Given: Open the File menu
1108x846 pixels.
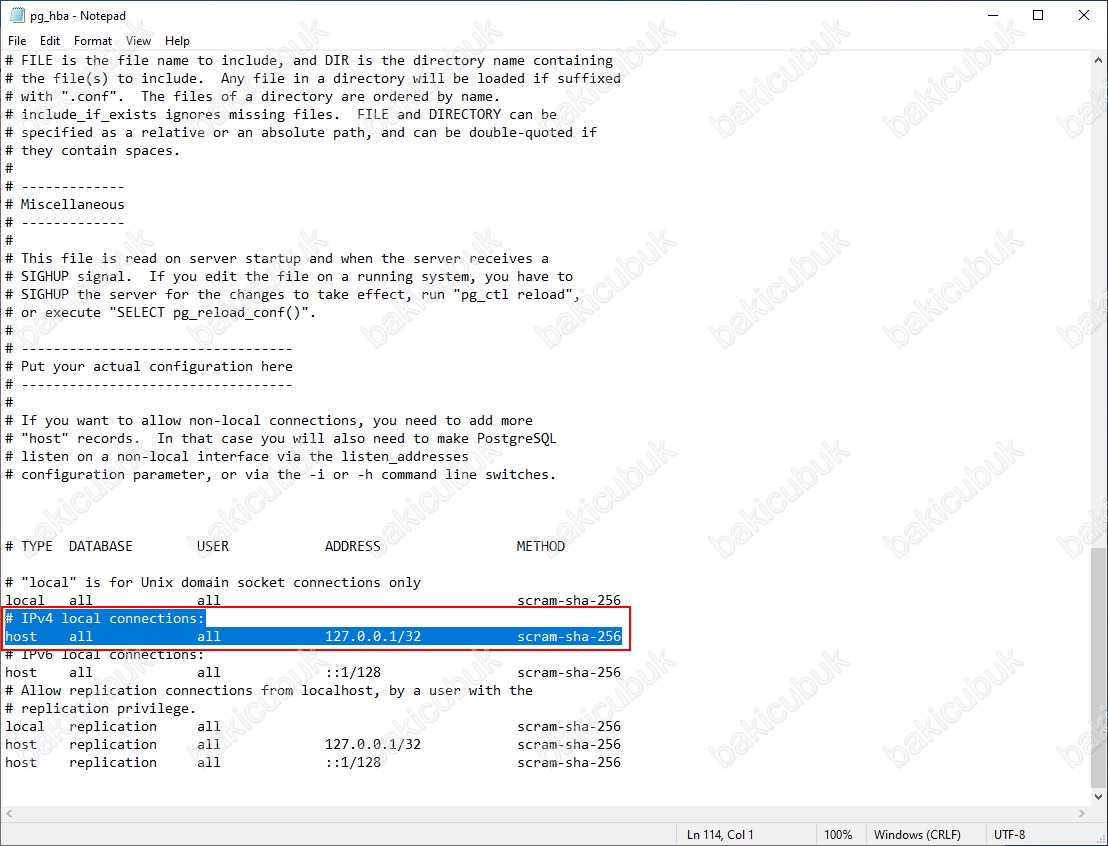Looking at the screenshot, I should click(x=17, y=41).
